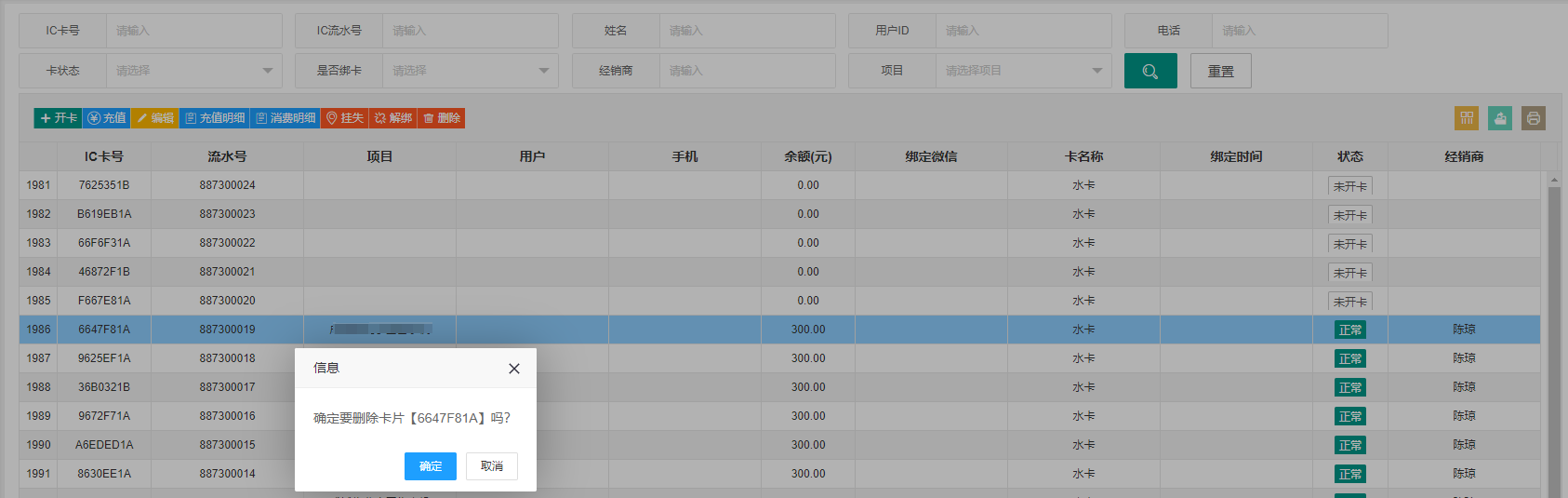The width and height of the screenshot is (1568, 498).
Task: Open the column filter grid icon
Action: tap(1467, 118)
